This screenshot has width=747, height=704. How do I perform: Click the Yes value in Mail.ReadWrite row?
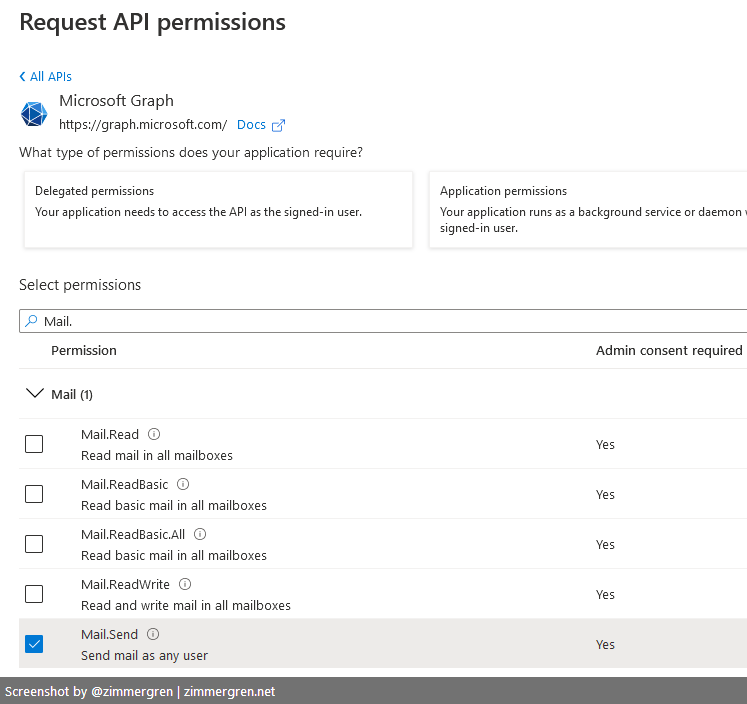tap(605, 594)
